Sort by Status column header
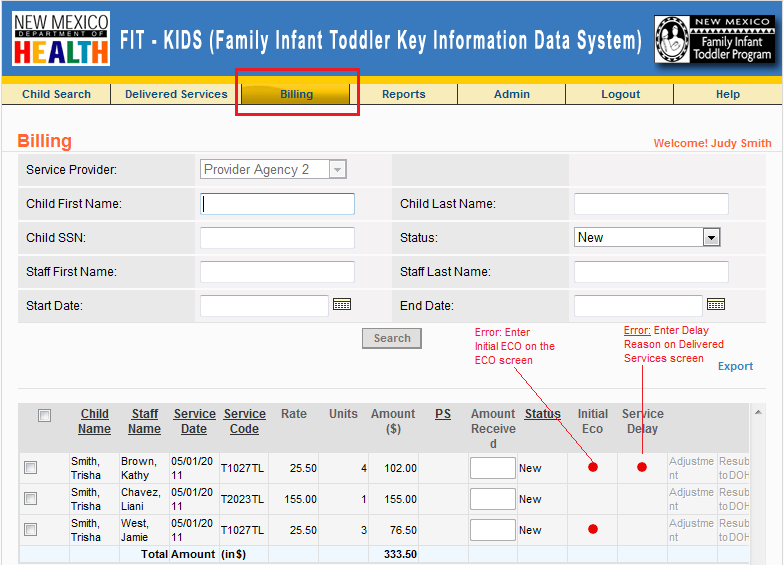Screen dimensions: 784x565 542,414
